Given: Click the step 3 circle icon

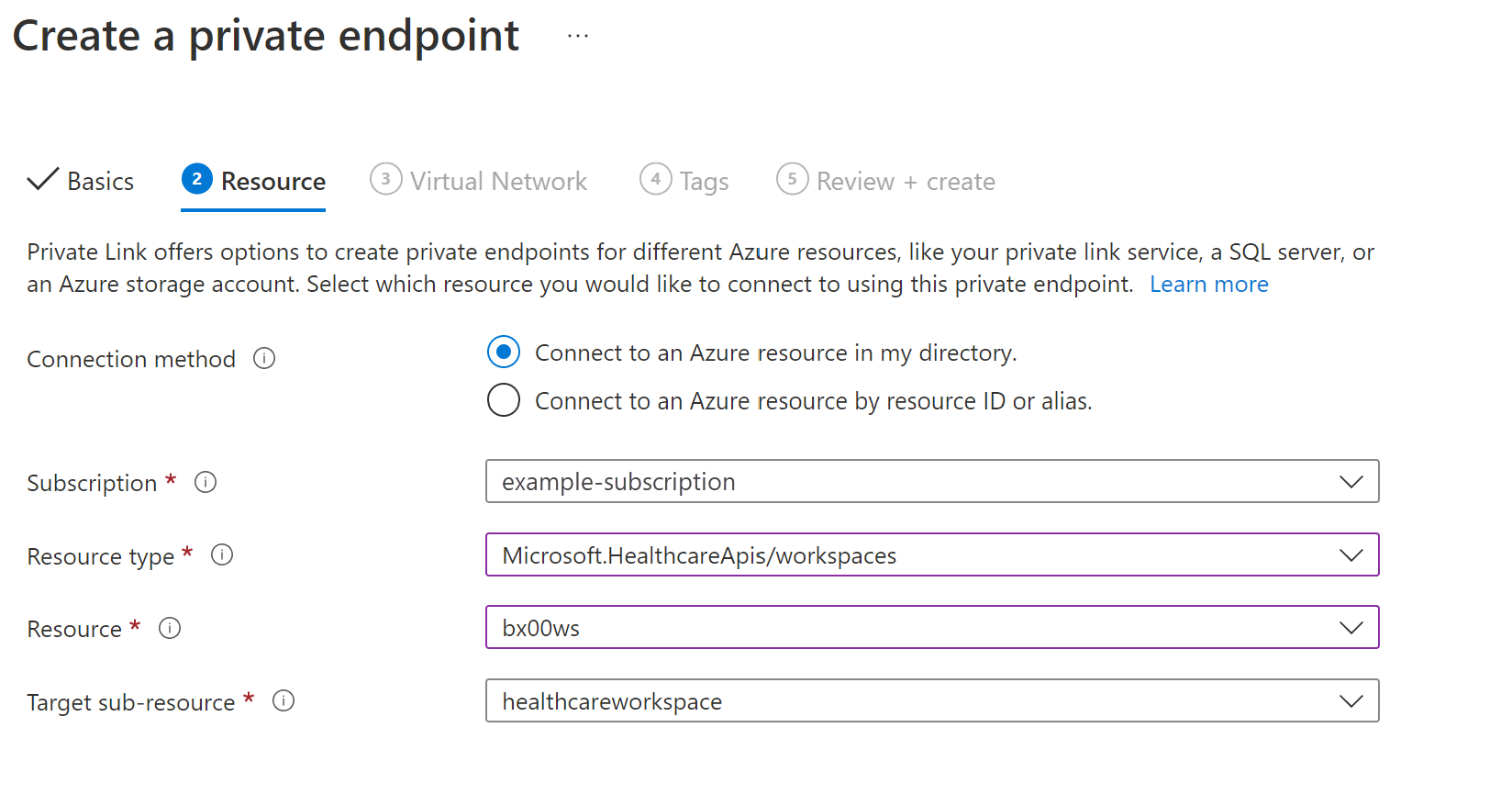Looking at the screenshot, I should (386, 179).
